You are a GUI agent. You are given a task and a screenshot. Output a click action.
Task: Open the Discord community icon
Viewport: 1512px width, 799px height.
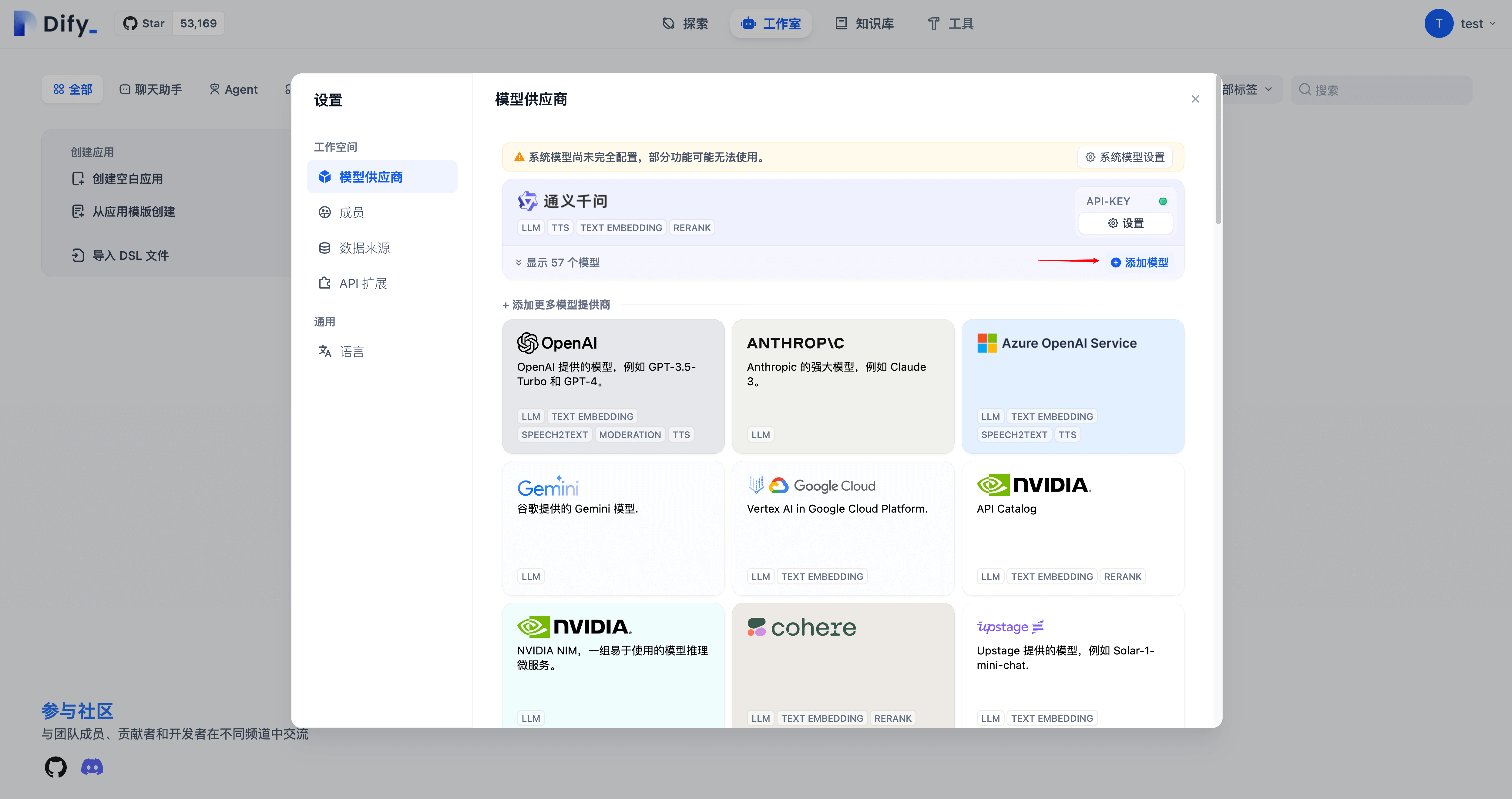(92, 767)
